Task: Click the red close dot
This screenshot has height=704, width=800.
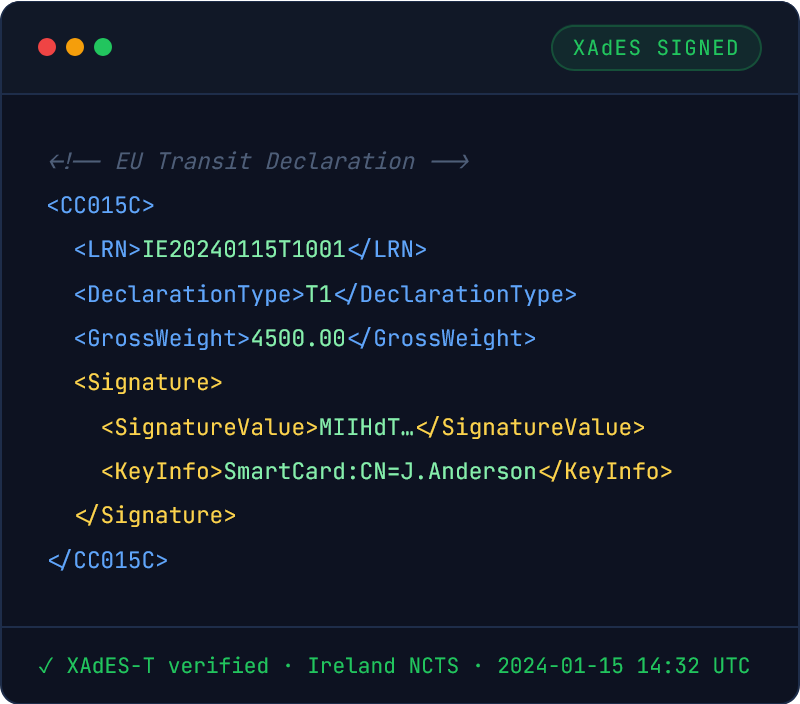Action: tap(47, 47)
